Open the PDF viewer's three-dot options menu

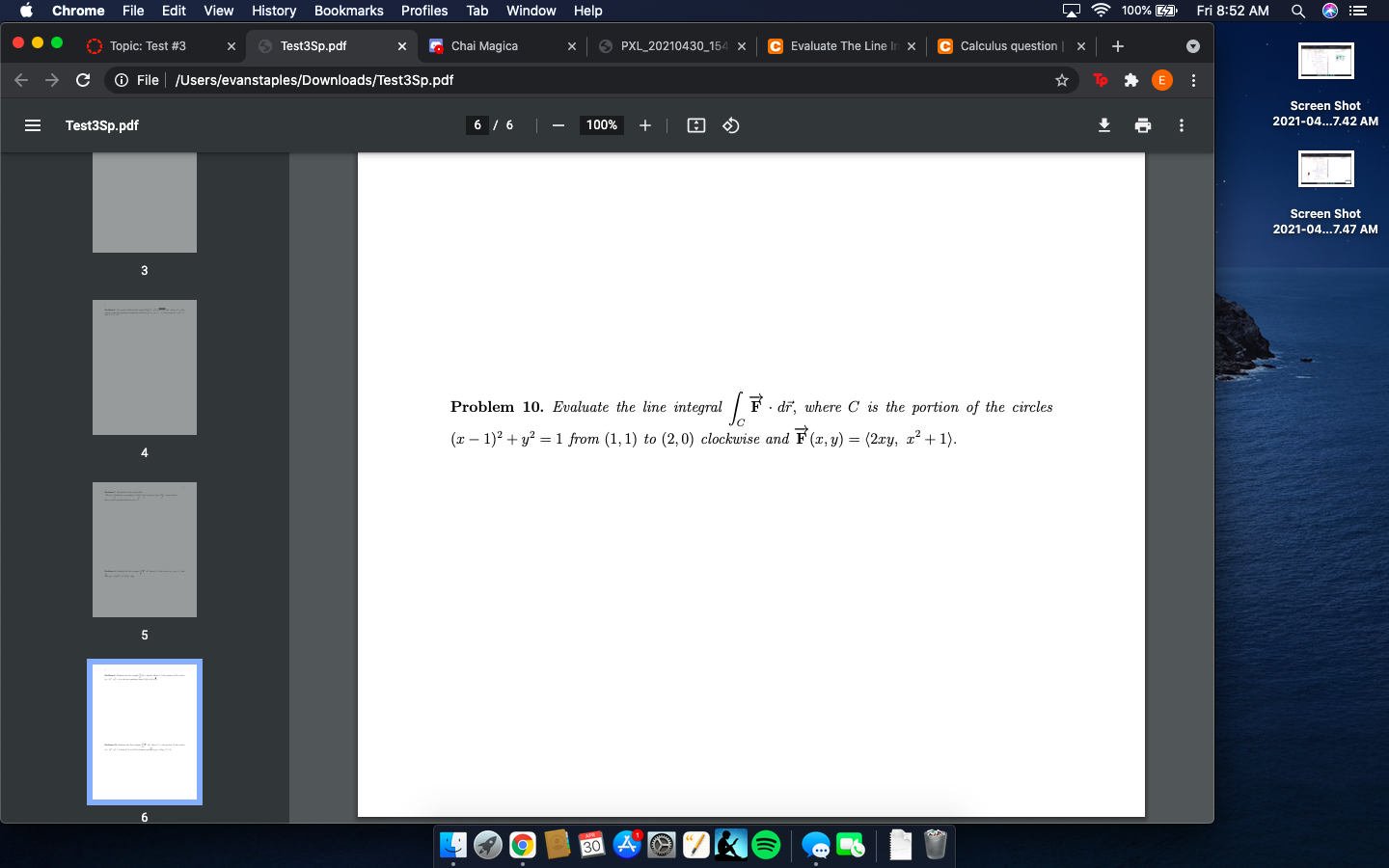(1181, 125)
